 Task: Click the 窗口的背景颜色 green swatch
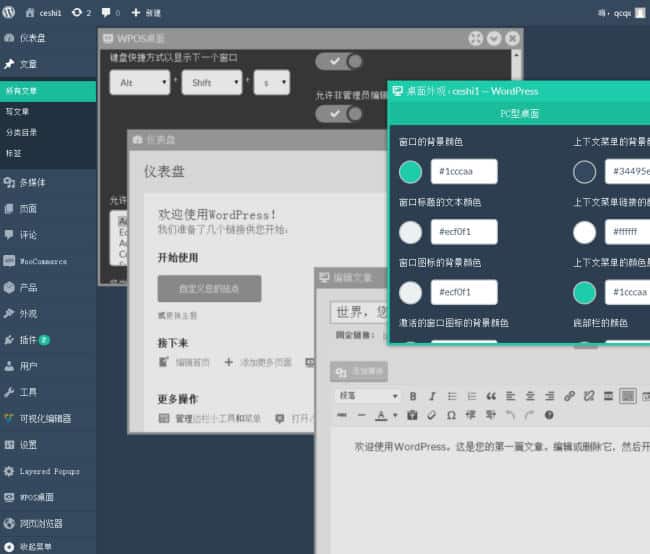tap(410, 172)
